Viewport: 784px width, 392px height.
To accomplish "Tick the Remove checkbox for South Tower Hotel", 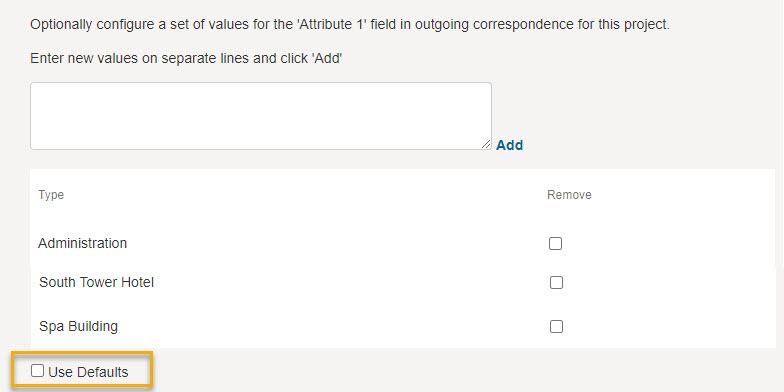I will pyautogui.click(x=556, y=282).
